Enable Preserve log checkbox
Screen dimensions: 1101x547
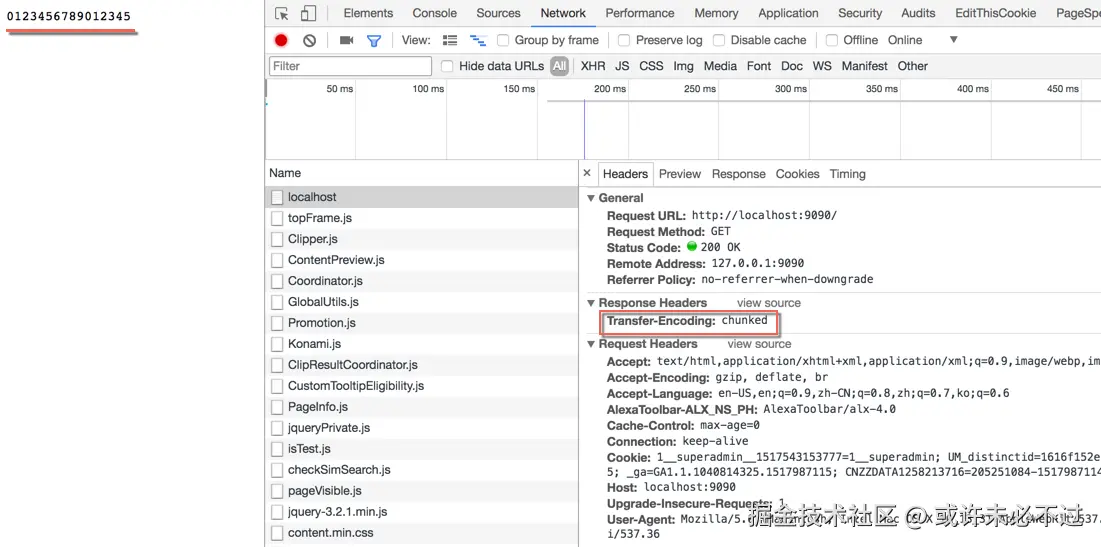coord(624,40)
